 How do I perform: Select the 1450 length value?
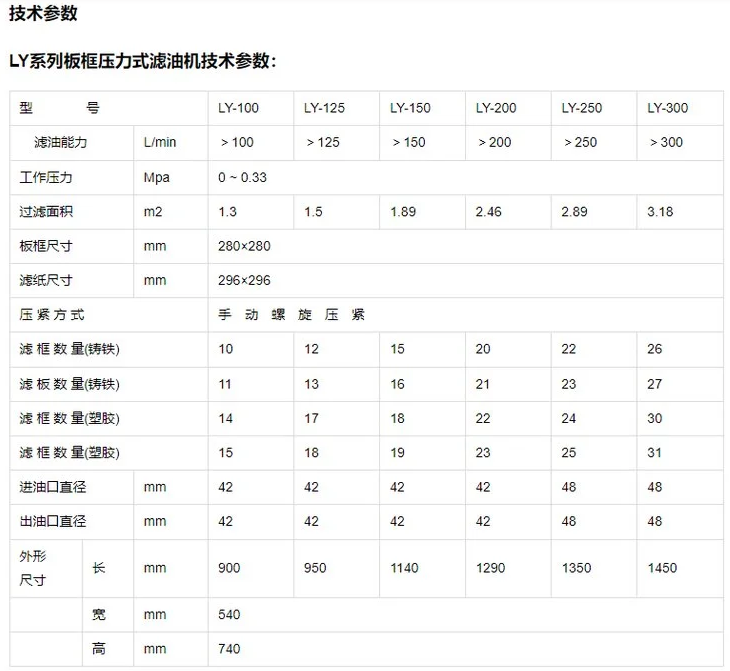(x=662, y=568)
